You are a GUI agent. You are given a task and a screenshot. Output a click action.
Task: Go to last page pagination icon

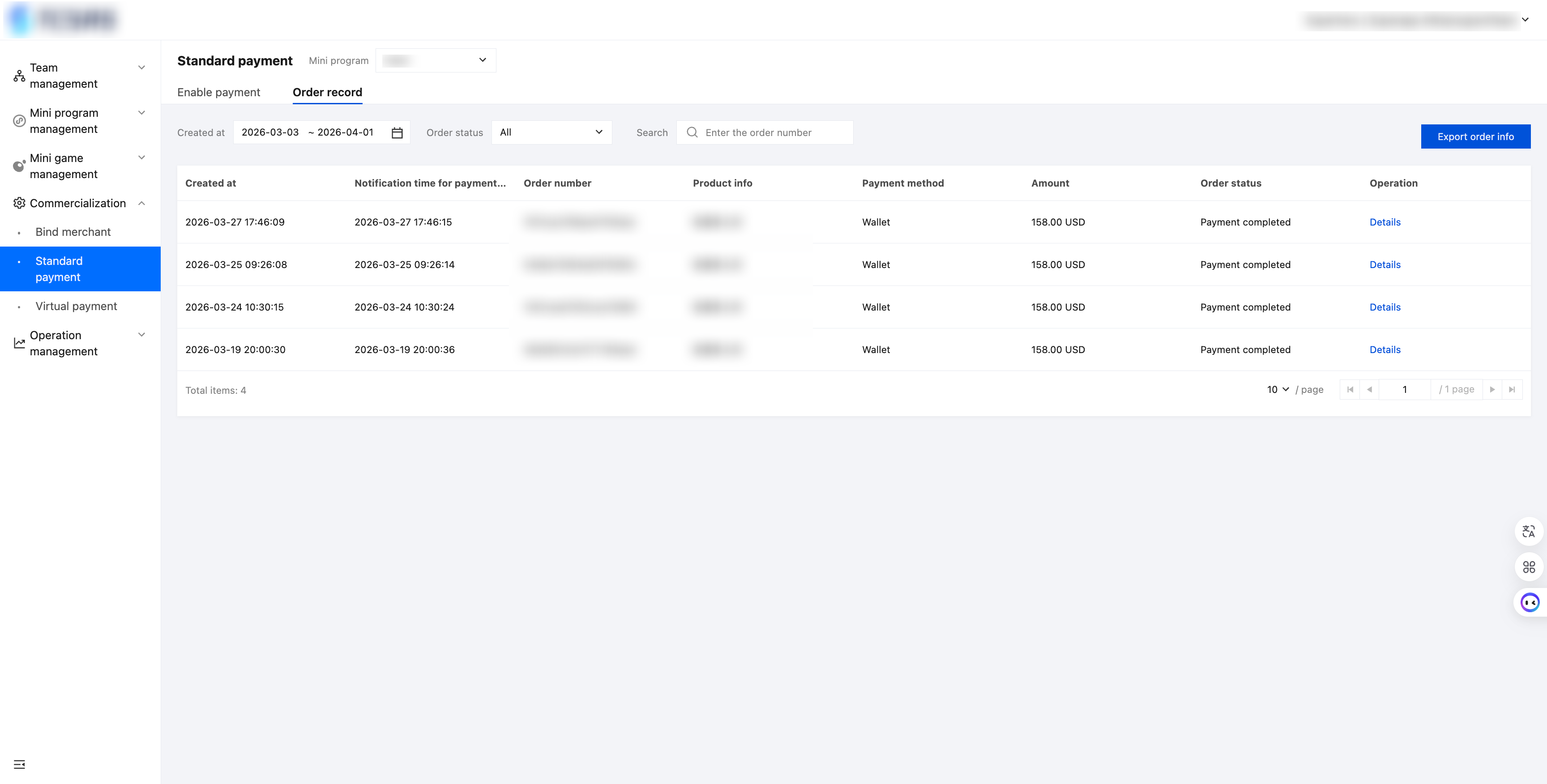coord(1512,390)
